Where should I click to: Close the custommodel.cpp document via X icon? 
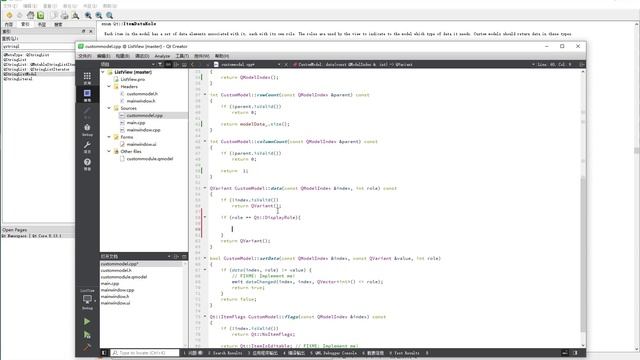coord(286,64)
